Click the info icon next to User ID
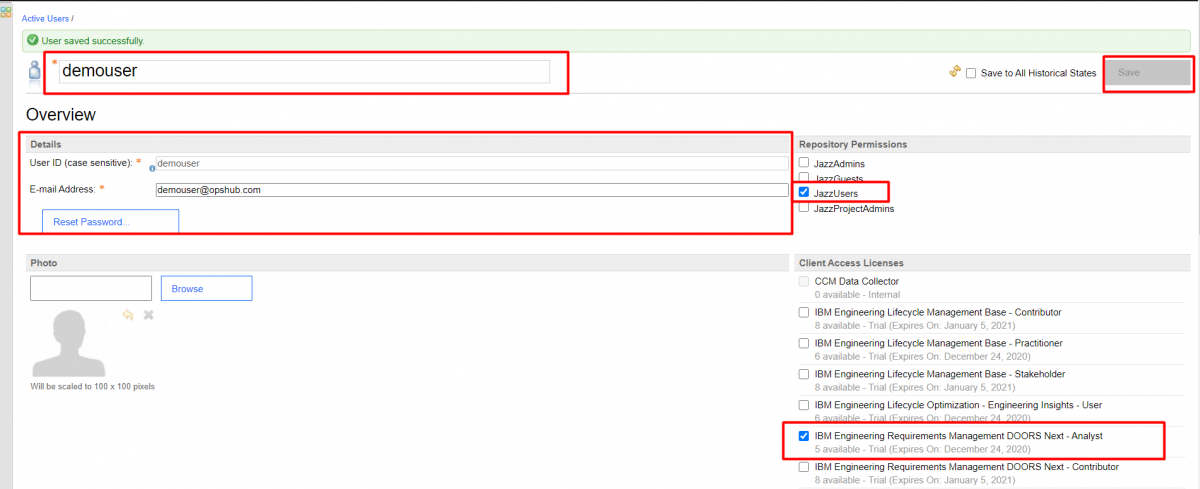The height and width of the screenshot is (489, 1200). tap(152, 168)
